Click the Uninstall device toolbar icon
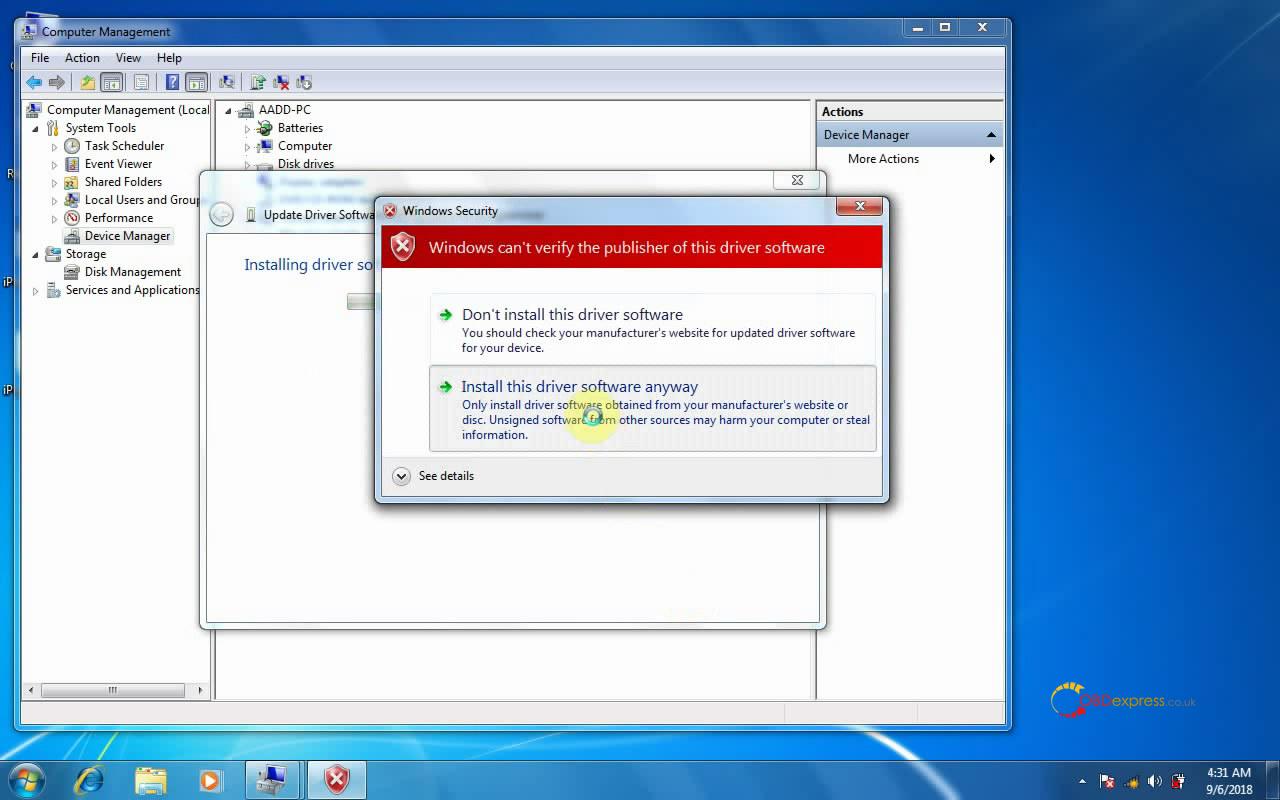Screen dimensions: 1280x800 point(281,83)
